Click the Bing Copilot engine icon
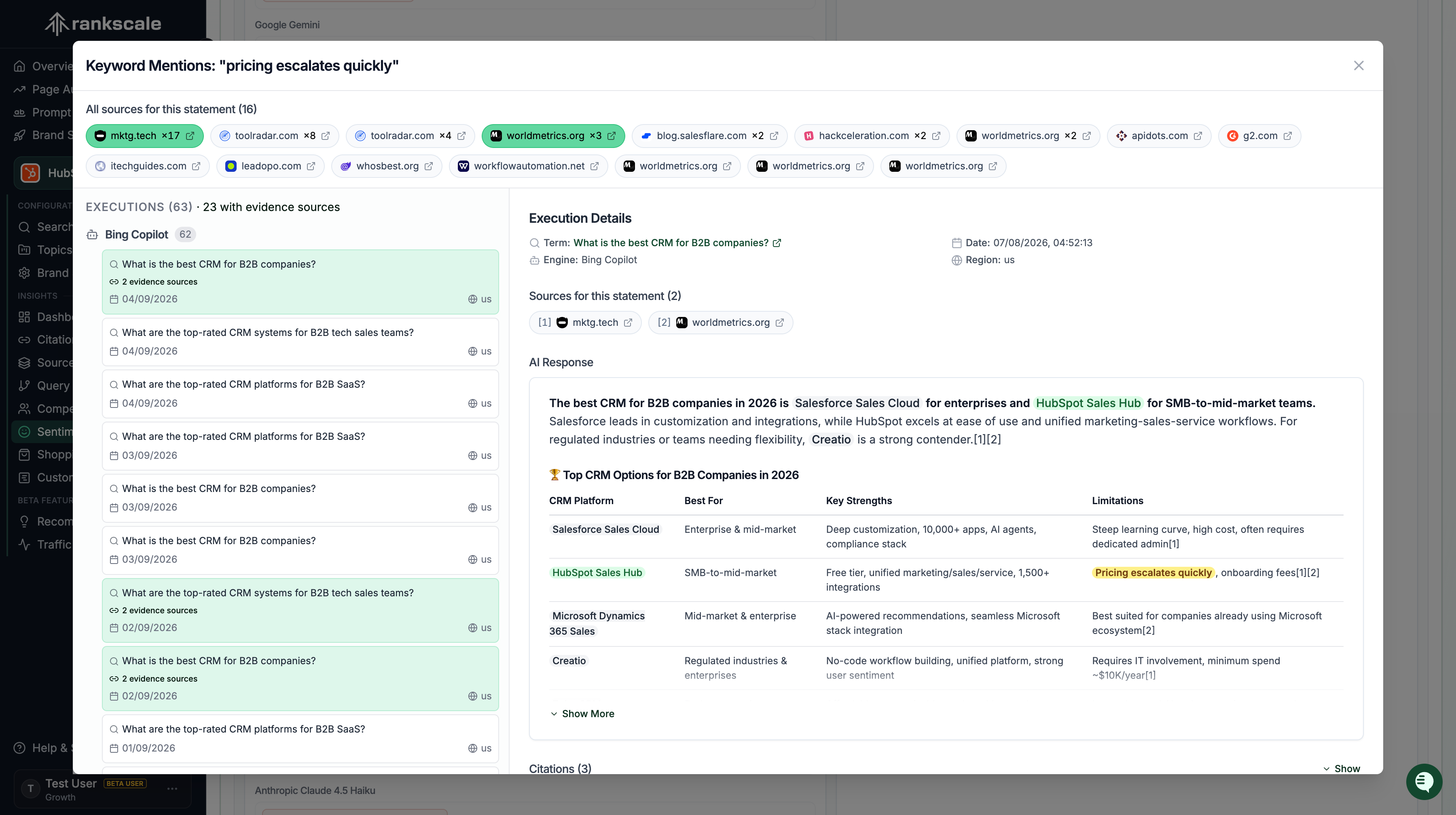The image size is (1456, 815). (x=92, y=234)
